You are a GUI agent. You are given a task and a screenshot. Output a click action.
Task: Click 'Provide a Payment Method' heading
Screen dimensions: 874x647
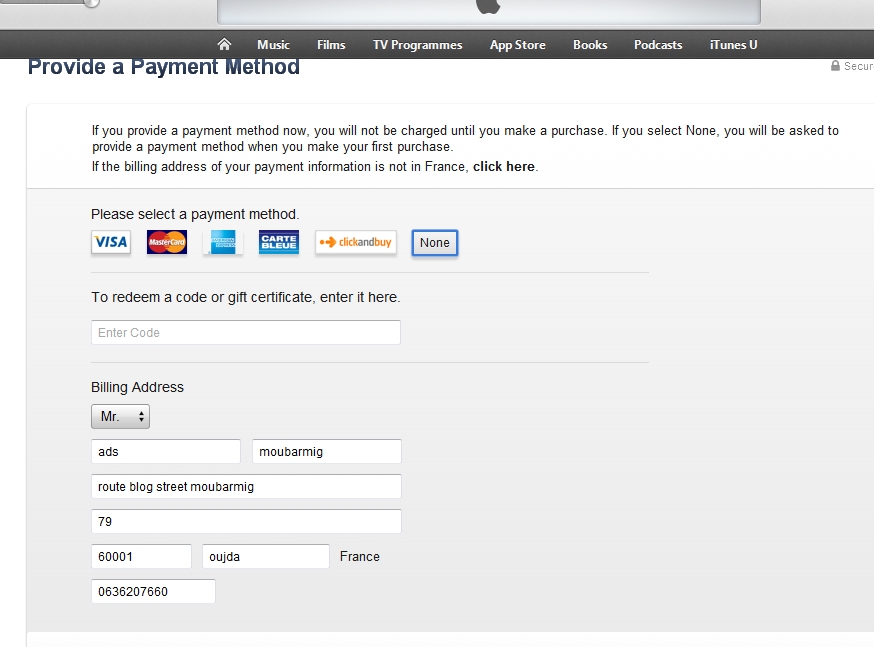coord(164,67)
